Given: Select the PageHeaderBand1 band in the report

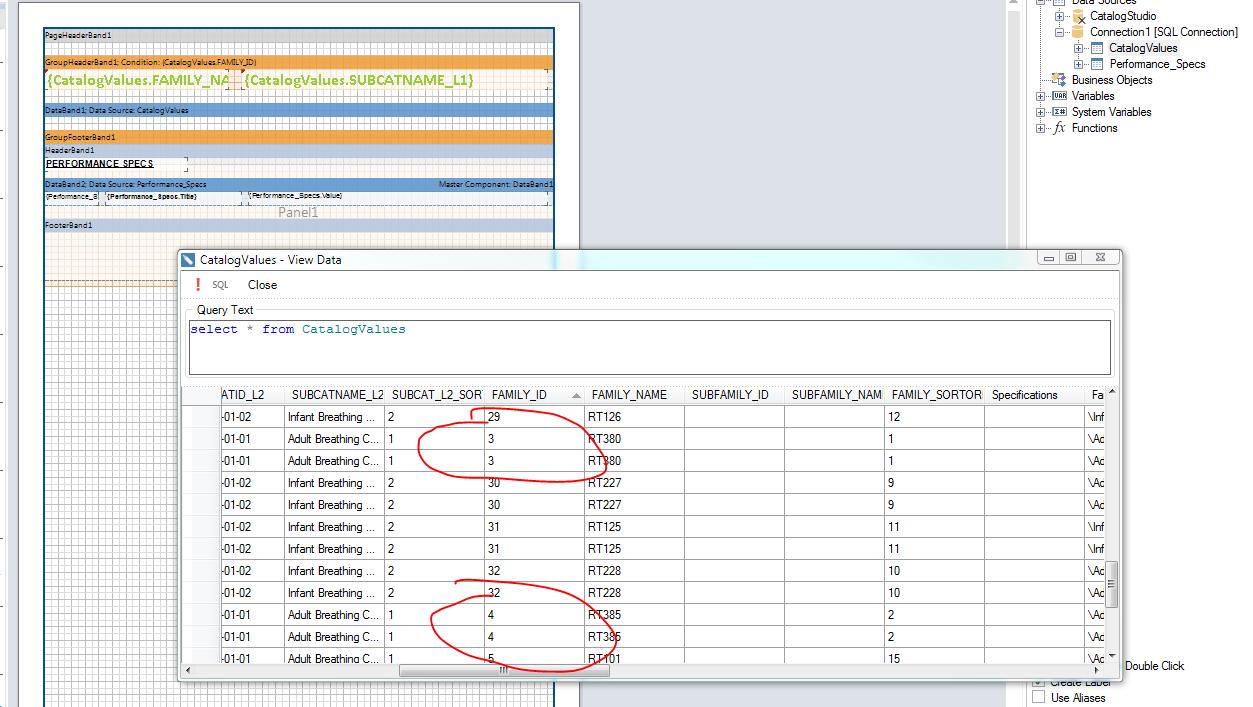Looking at the screenshot, I should [x=299, y=35].
